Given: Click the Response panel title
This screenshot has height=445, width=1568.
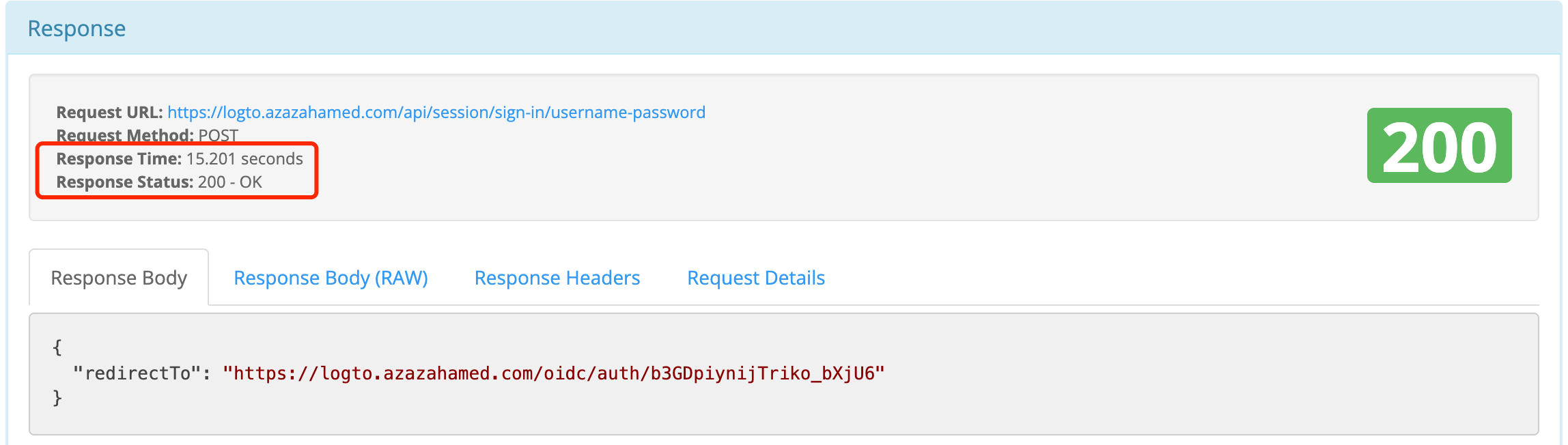Looking at the screenshot, I should pos(76,29).
